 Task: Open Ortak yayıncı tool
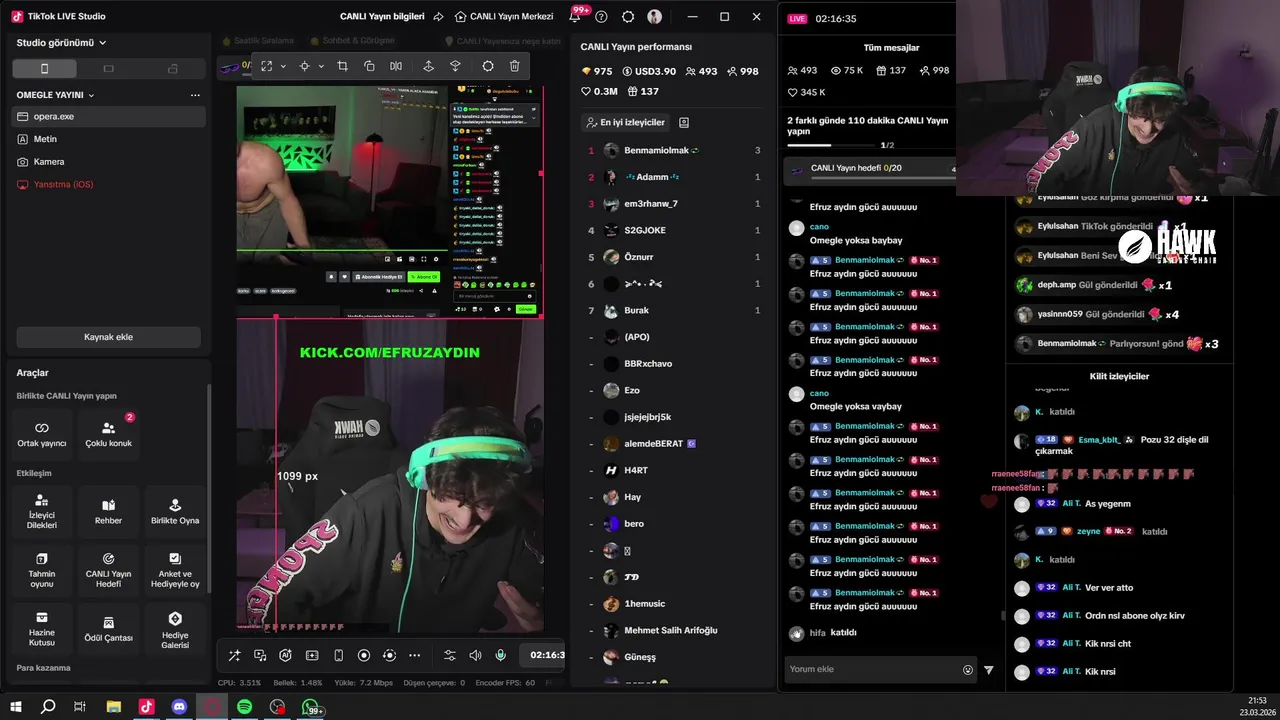[x=42, y=433]
